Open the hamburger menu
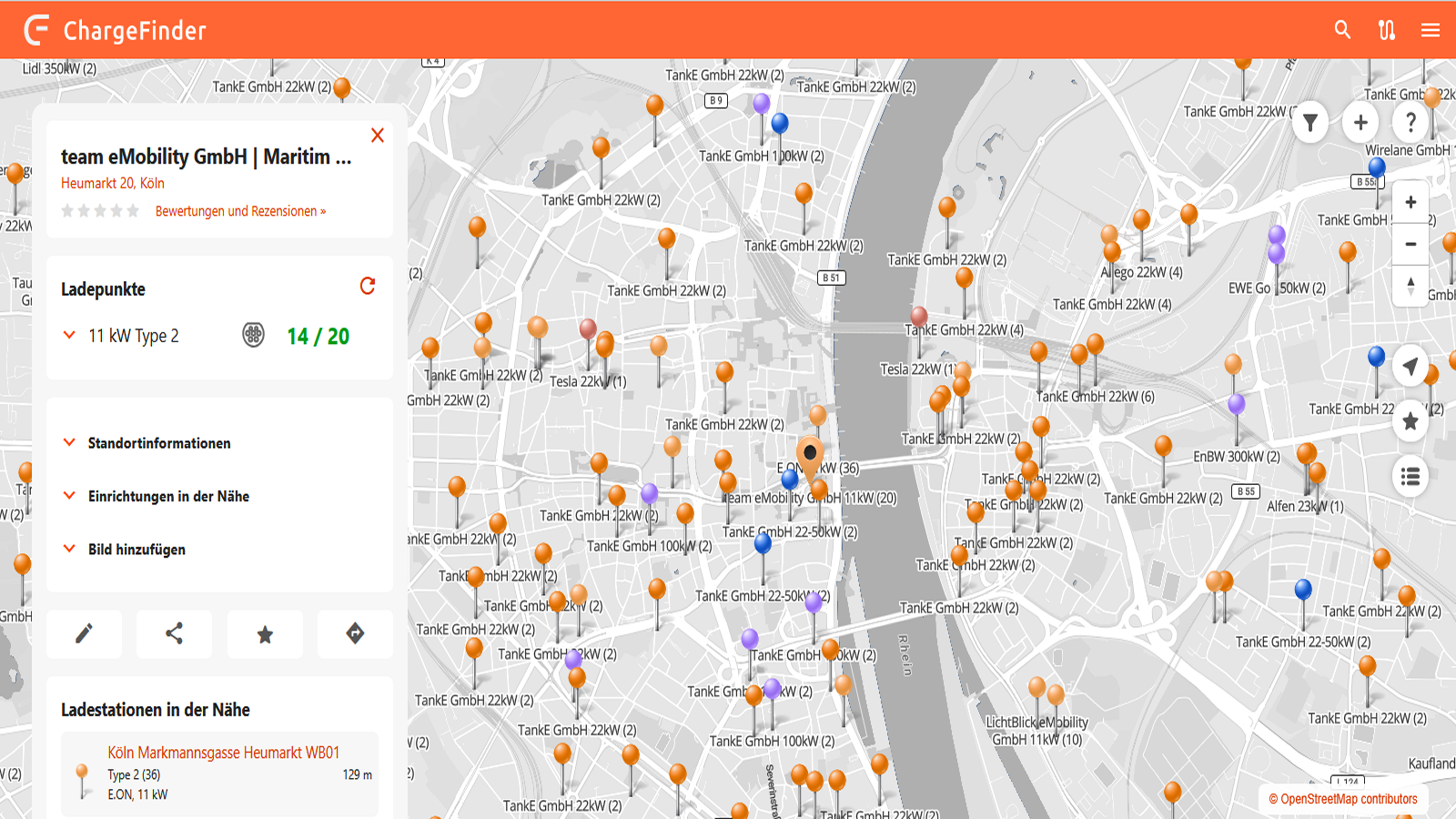The width and height of the screenshot is (1456, 819). click(x=1431, y=30)
